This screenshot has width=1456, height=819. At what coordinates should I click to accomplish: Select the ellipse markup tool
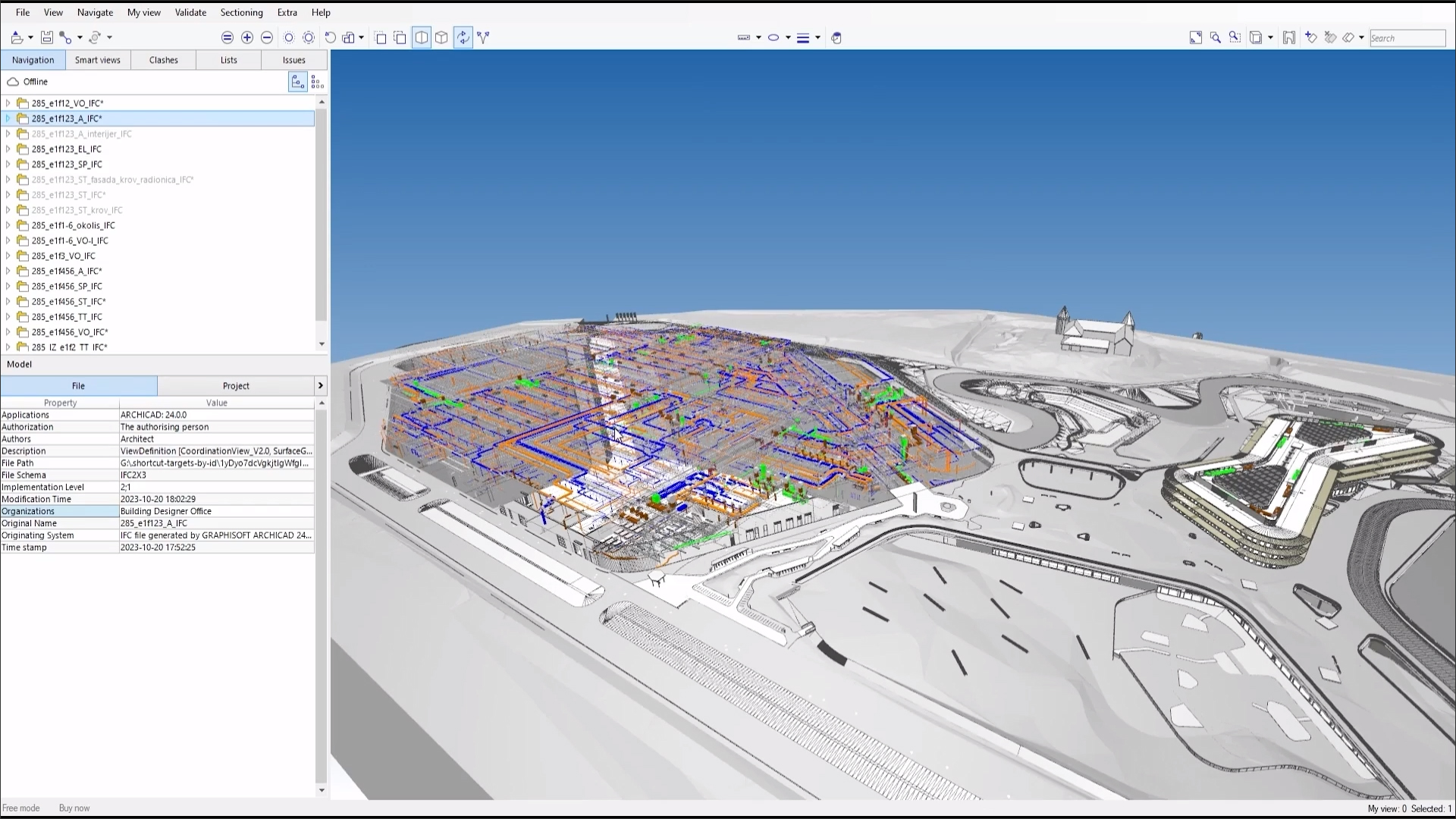773,38
